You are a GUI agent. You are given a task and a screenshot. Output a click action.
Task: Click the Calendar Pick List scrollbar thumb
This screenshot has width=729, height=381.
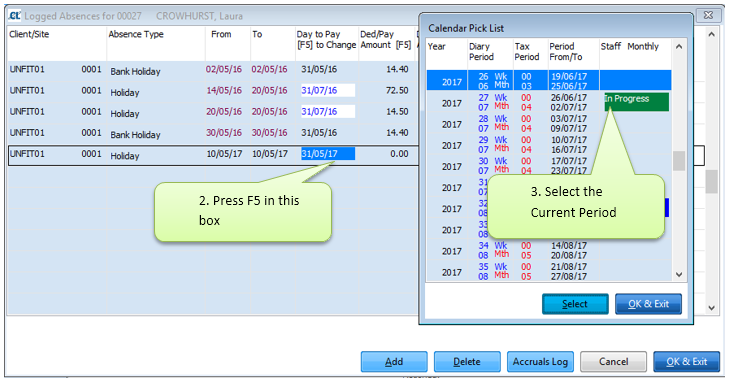[x=679, y=160]
